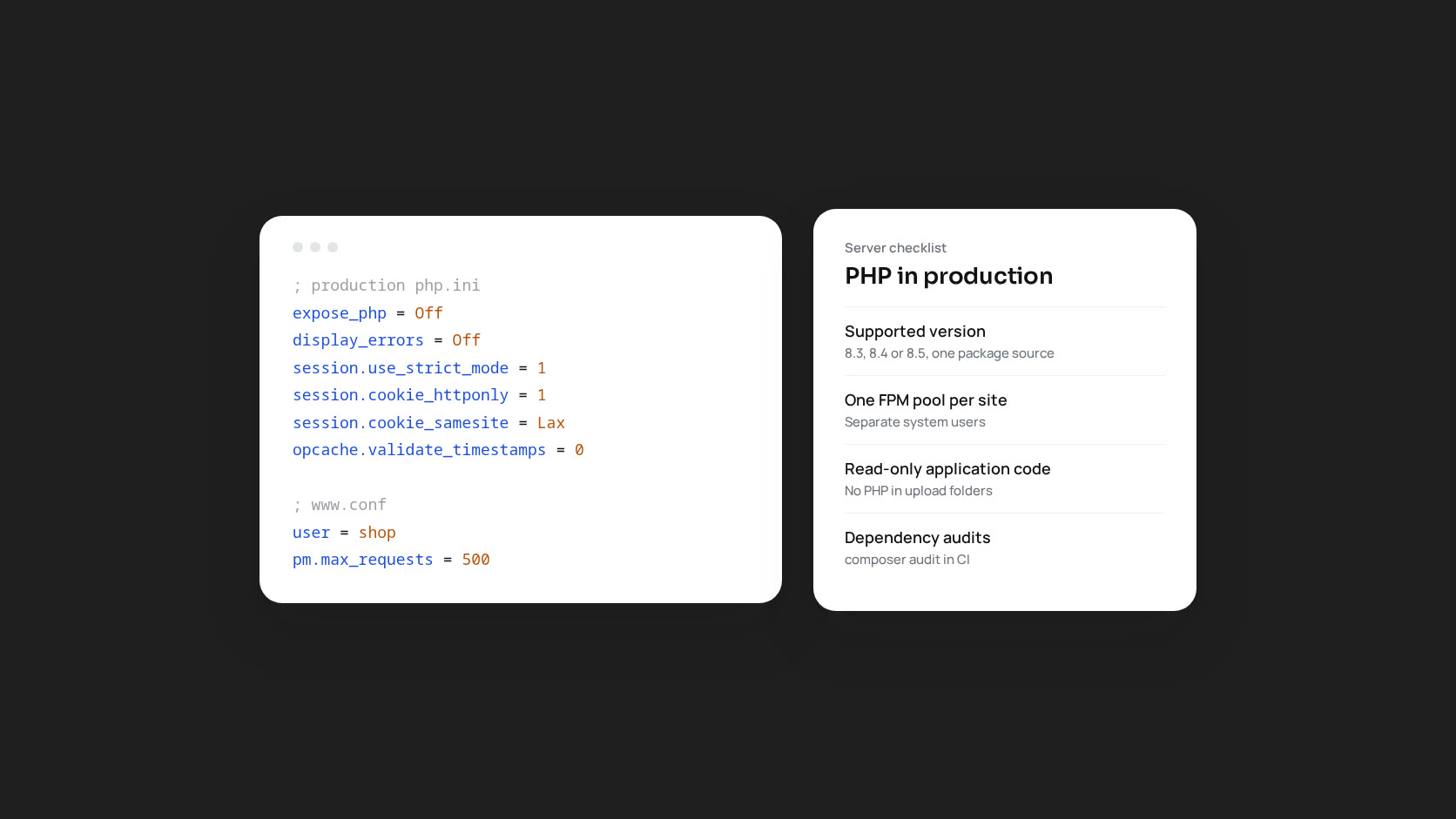
Task: Select the 'Read-only application code' title
Action: pyautogui.click(x=947, y=469)
